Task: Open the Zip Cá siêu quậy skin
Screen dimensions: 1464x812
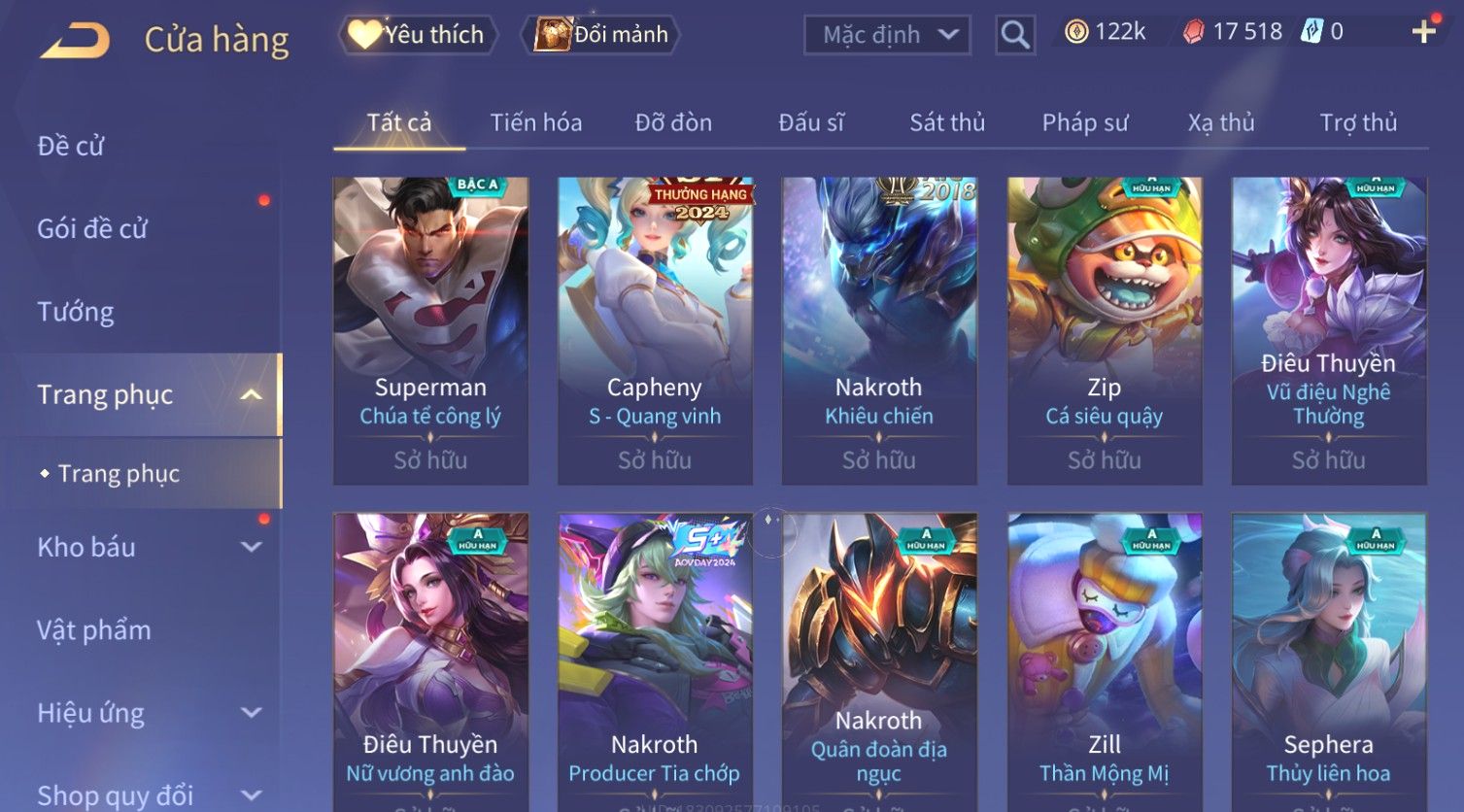Action: coord(1105,330)
